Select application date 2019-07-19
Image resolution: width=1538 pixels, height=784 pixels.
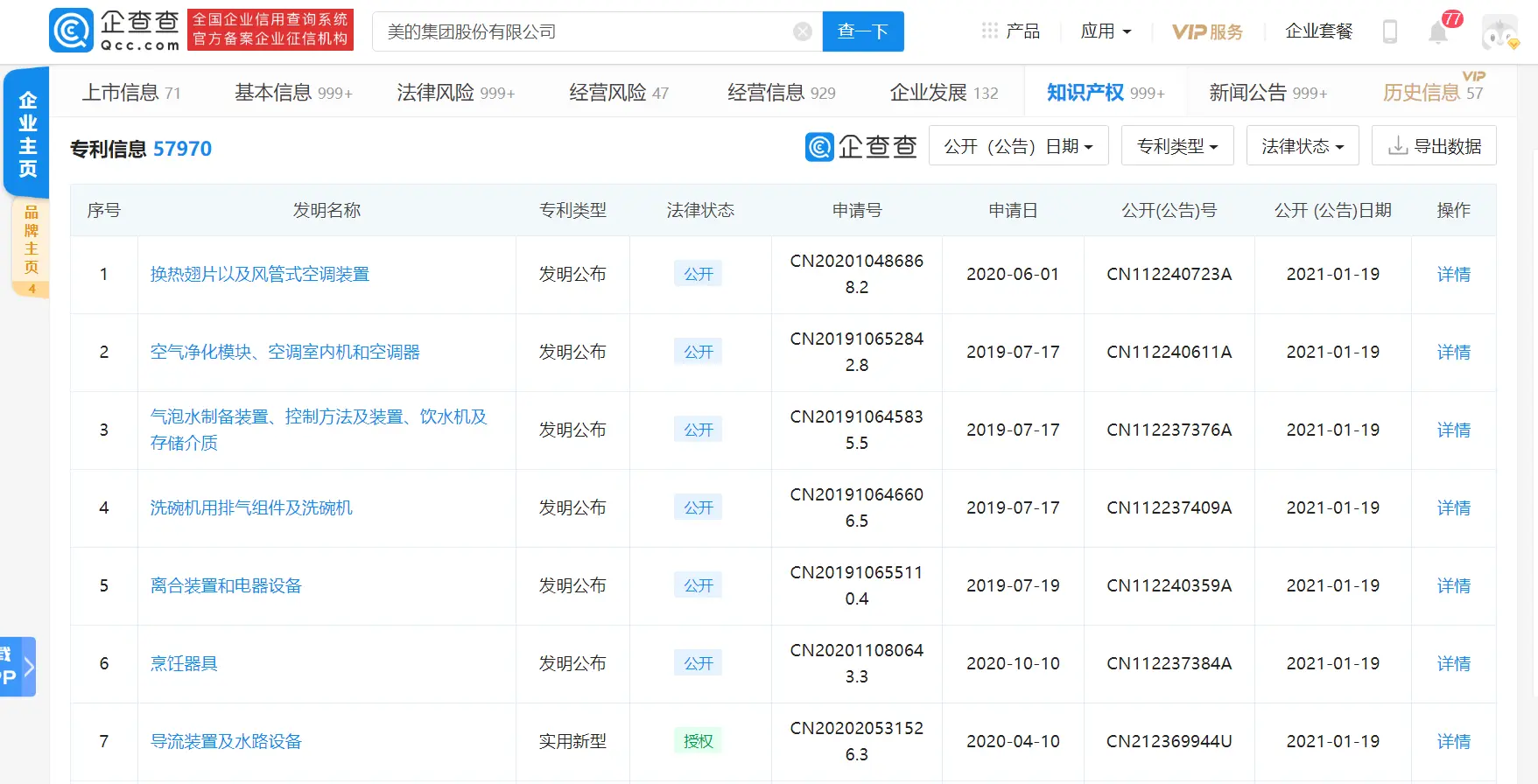(x=1013, y=585)
